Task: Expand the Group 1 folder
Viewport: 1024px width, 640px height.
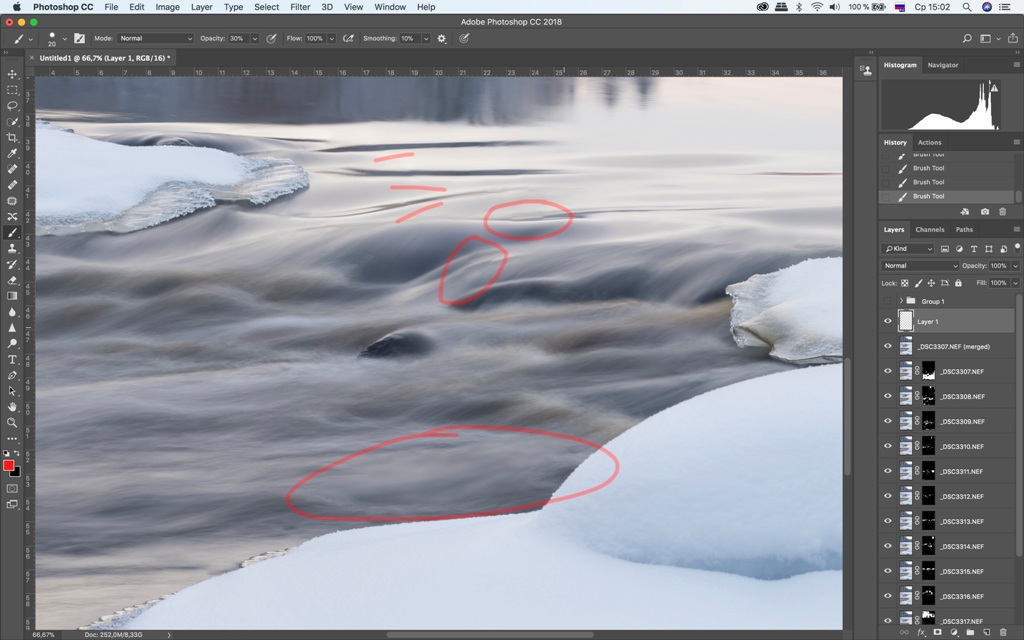Action: click(x=901, y=300)
